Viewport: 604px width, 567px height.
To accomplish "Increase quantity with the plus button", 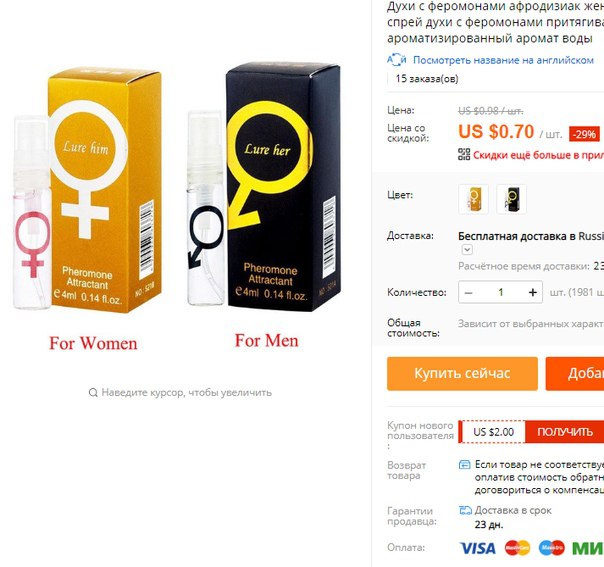I will point(533,293).
